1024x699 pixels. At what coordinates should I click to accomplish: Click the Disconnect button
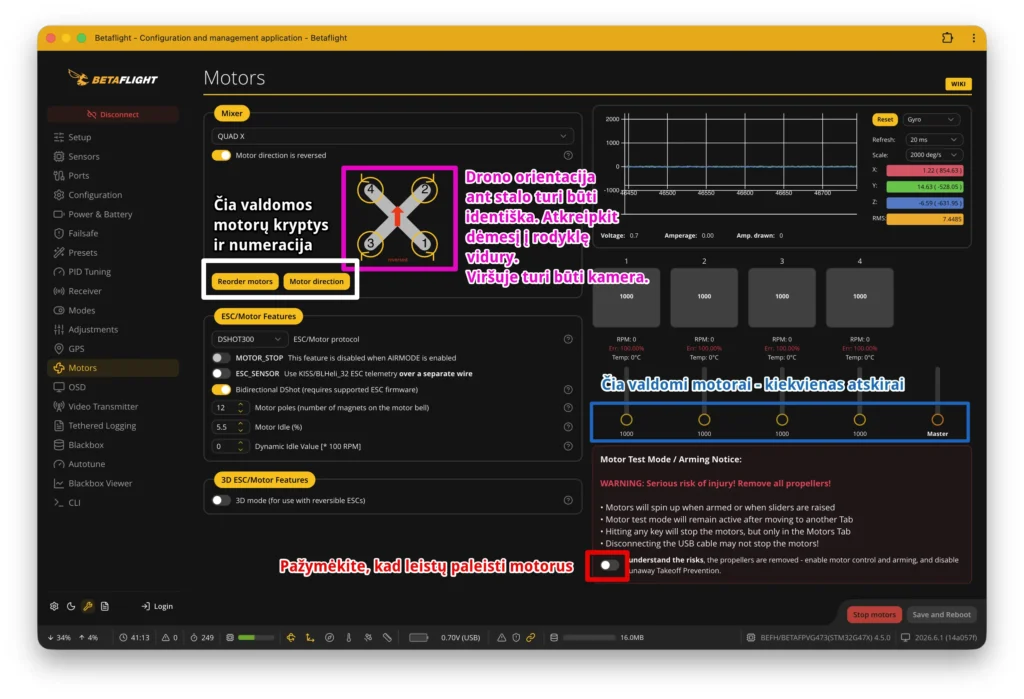click(x=112, y=114)
